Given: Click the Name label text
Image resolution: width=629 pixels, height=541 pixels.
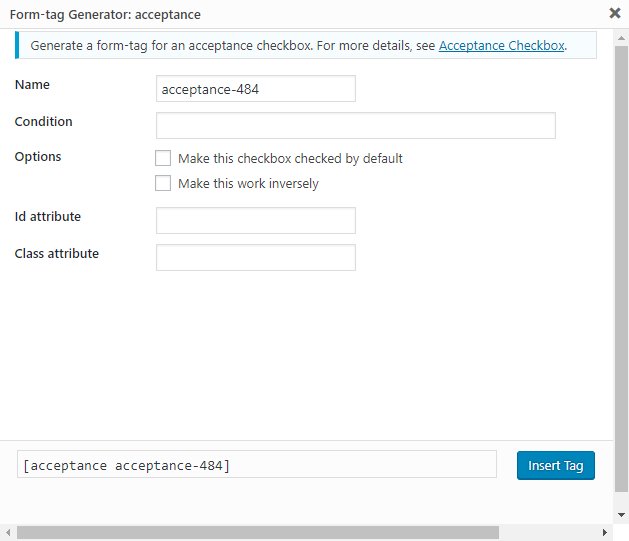Looking at the screenshot, I should tap(32, 85).
